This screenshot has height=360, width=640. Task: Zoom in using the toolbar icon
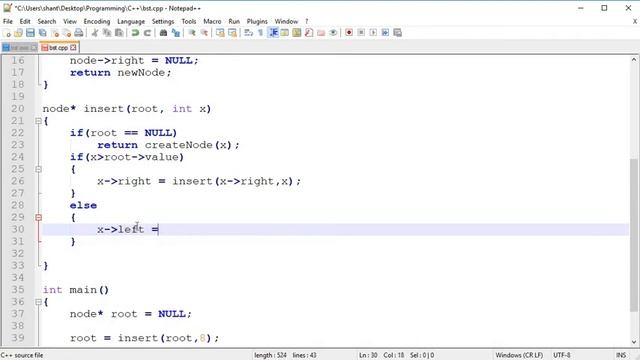coord(192,33)
